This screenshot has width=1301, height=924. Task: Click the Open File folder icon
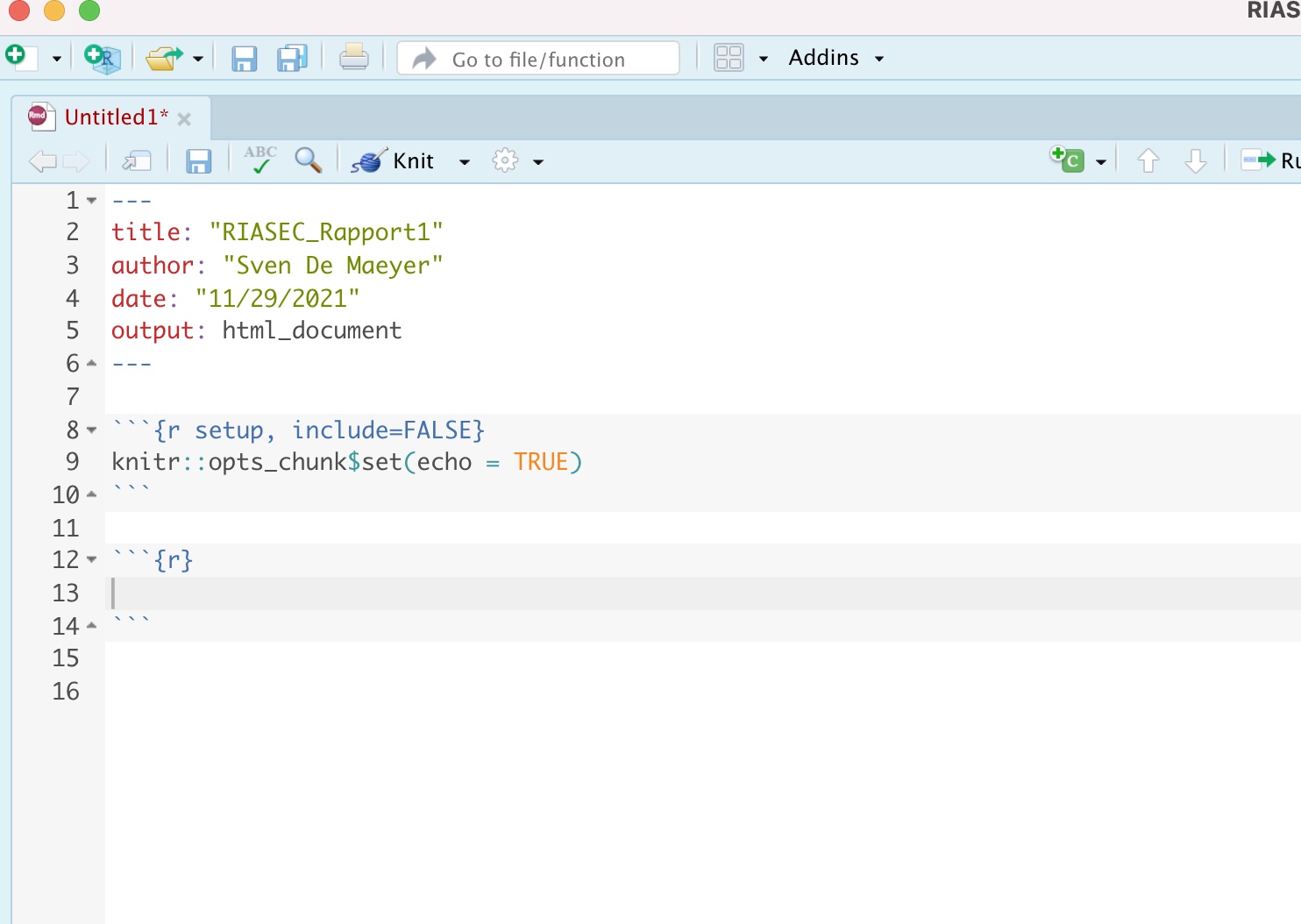click(x=164, y=59)
